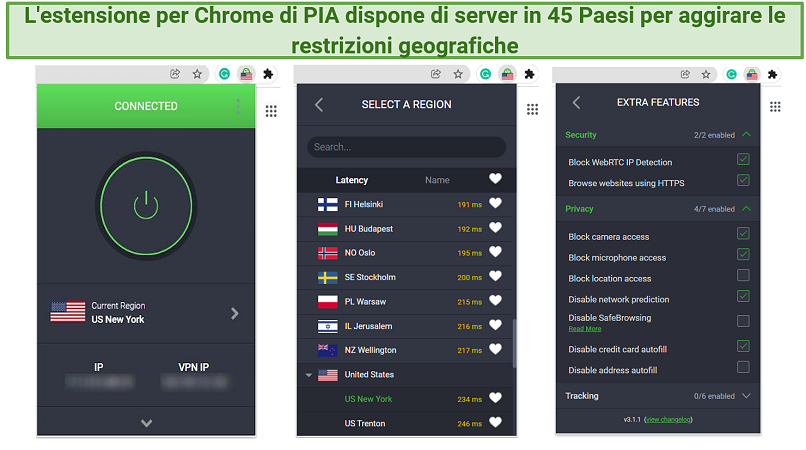Sort regions by Name
This screenshot has height=450, width=806.
pyautogui.click(x=437, y=180)
